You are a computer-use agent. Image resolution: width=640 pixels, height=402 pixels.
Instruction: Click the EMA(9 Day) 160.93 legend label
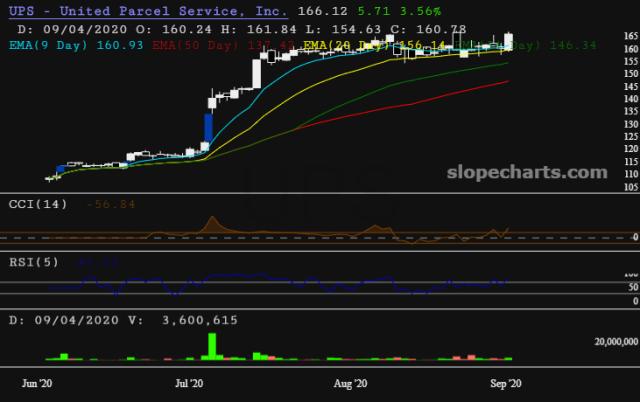pyautogui.click(x=76, y=45)
